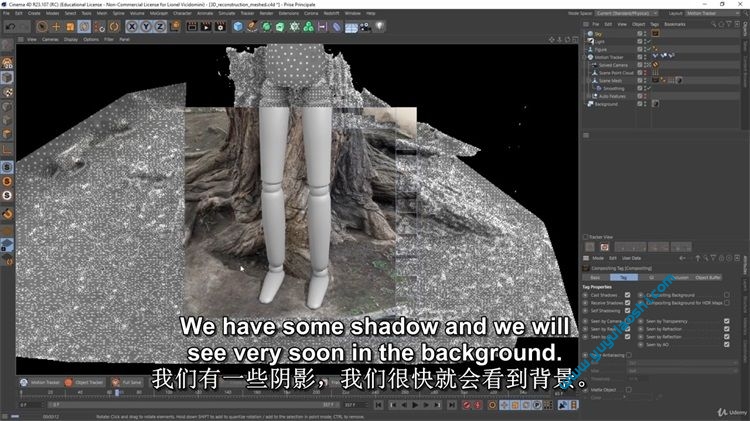Image resolution: width=750 pixels, height=421 pixels.
Task: Jump to the animation end
Action: tap(452, 405)
